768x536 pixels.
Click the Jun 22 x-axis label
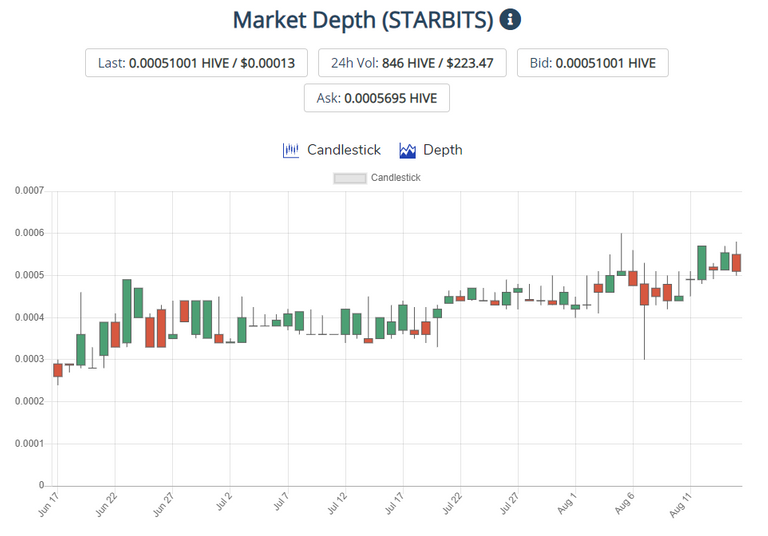tap(106, 505)
